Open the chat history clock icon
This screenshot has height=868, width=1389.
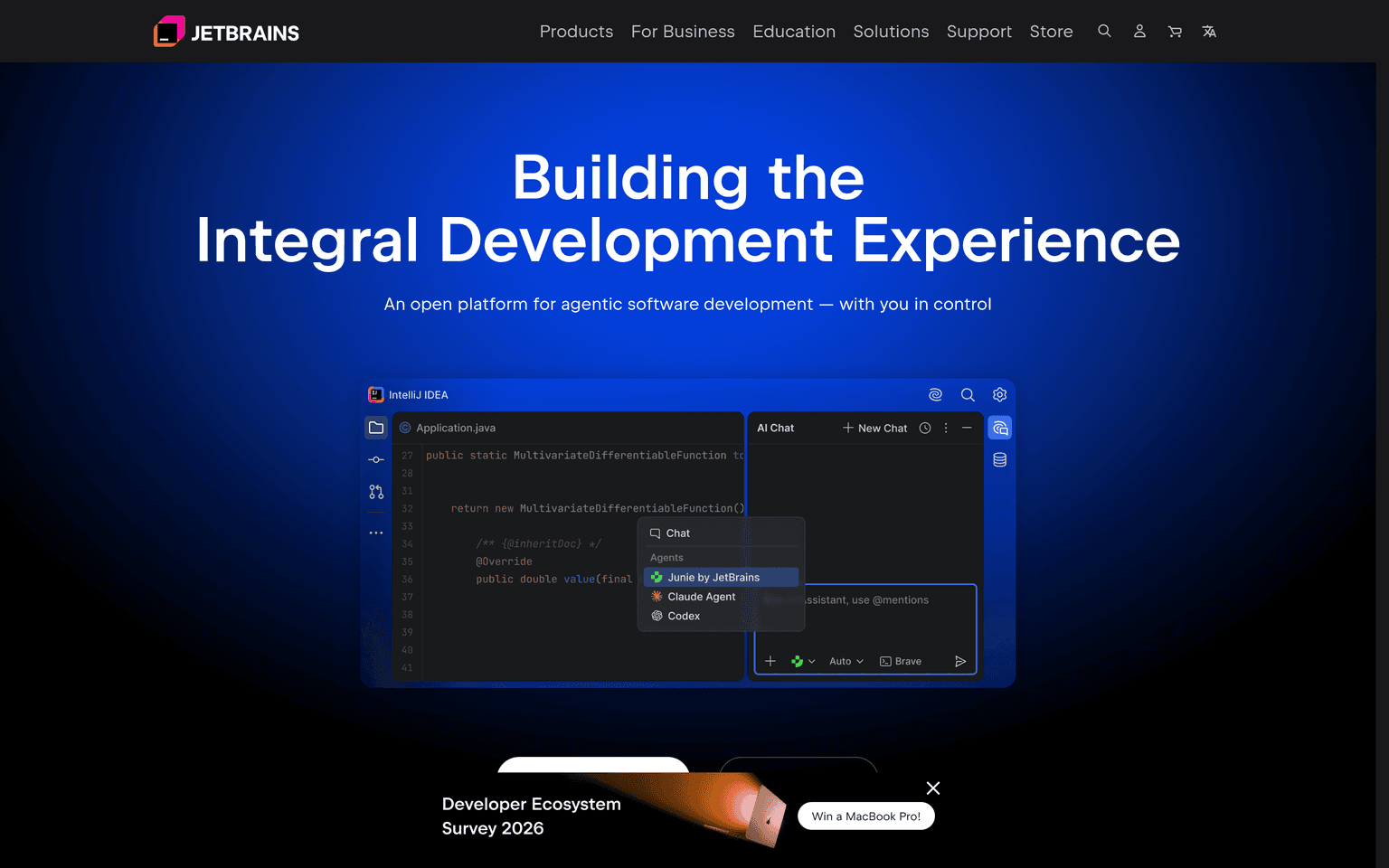coord(925,428)
